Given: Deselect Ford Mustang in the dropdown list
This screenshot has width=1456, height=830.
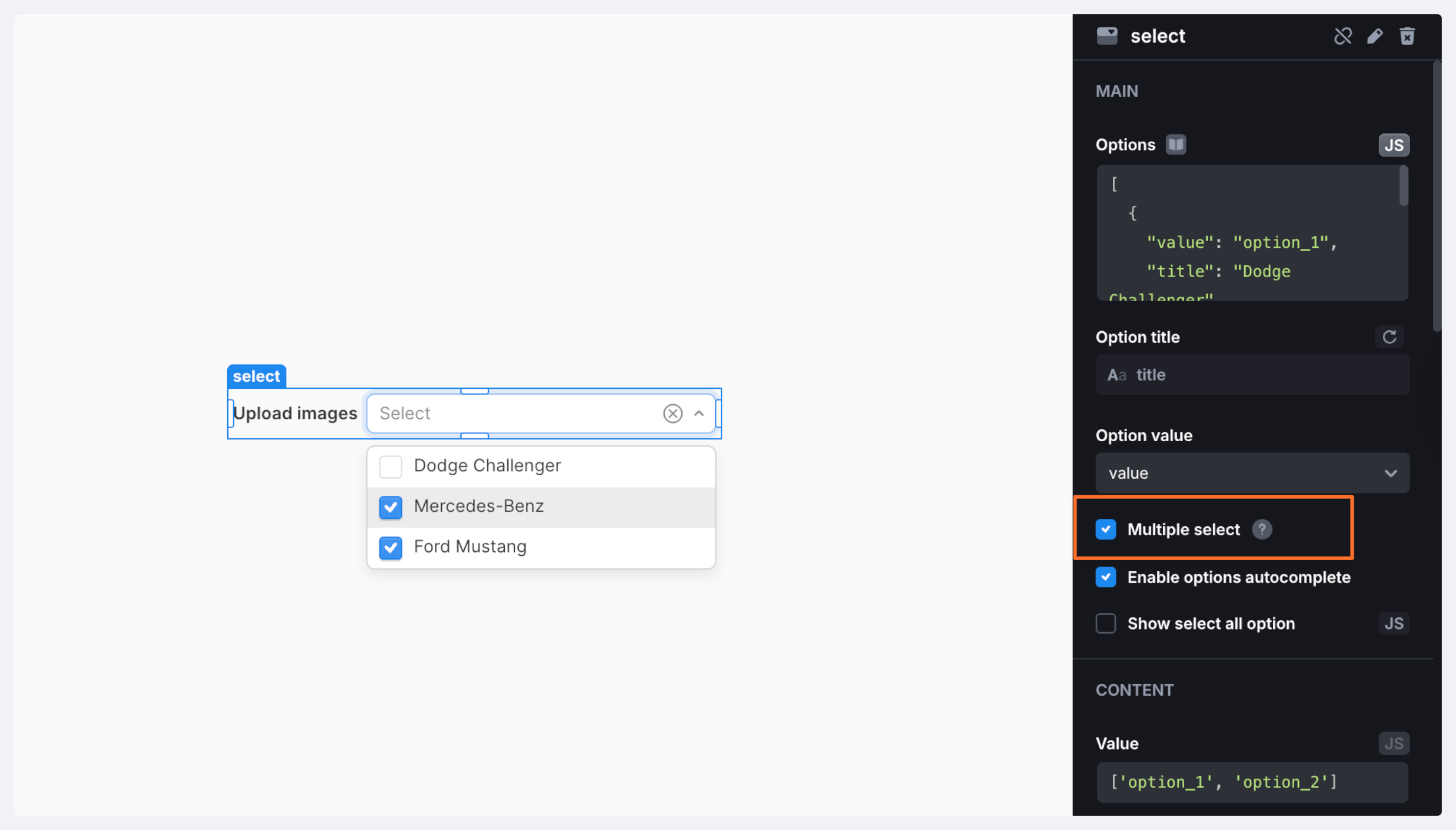Looking at the screenshot, I should [x=391, y=548].
